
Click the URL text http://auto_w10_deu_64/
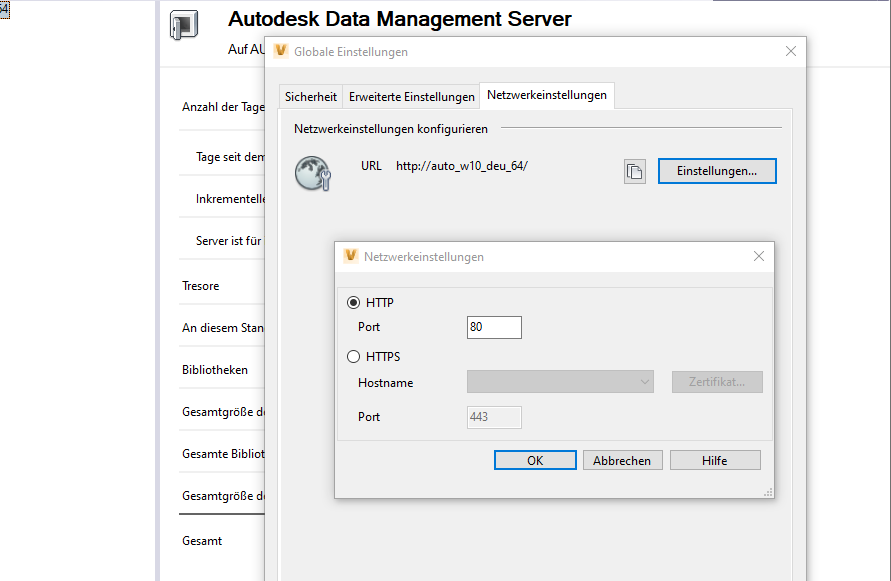pos(462,166)
